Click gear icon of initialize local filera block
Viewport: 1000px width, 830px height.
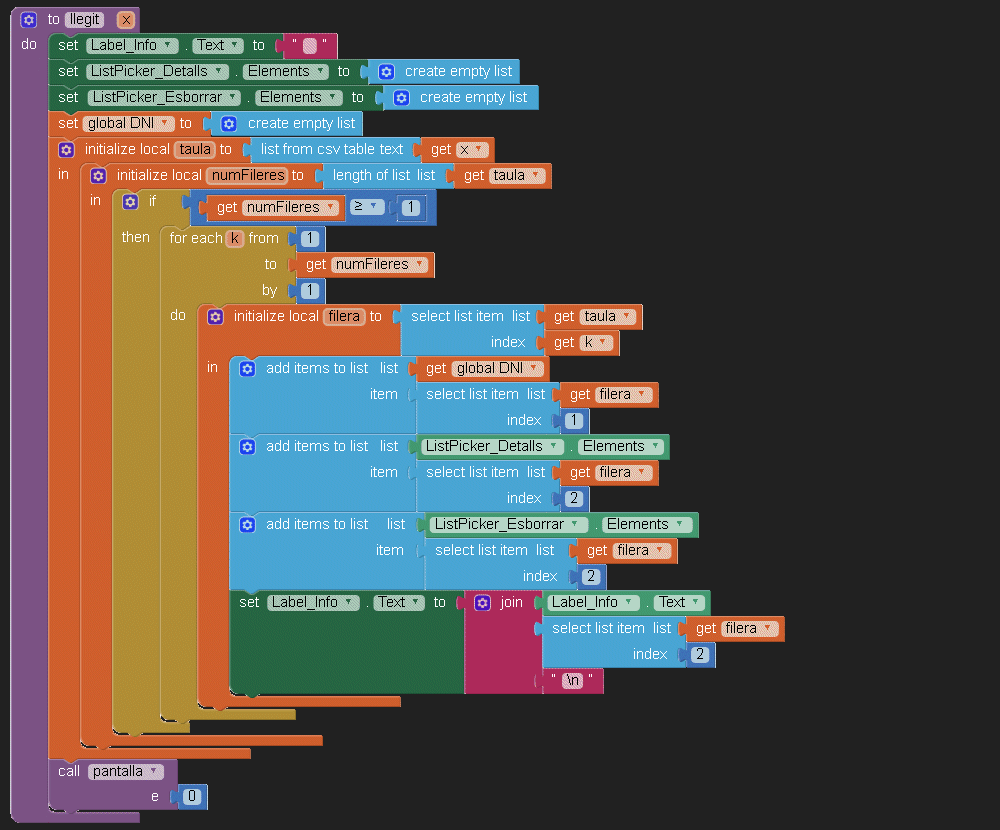coord(215,316)
